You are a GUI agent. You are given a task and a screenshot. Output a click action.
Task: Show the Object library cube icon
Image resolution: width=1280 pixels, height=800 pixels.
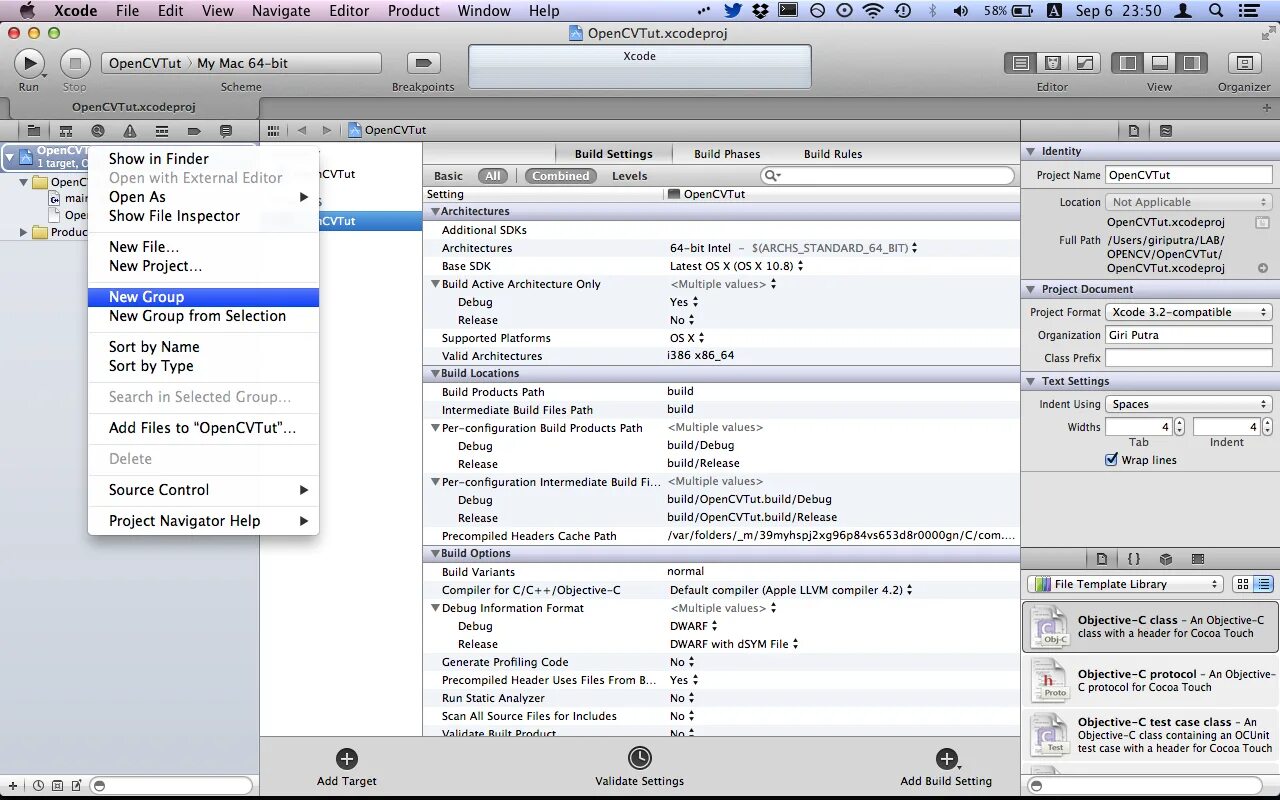click(x=1166, y=559)
